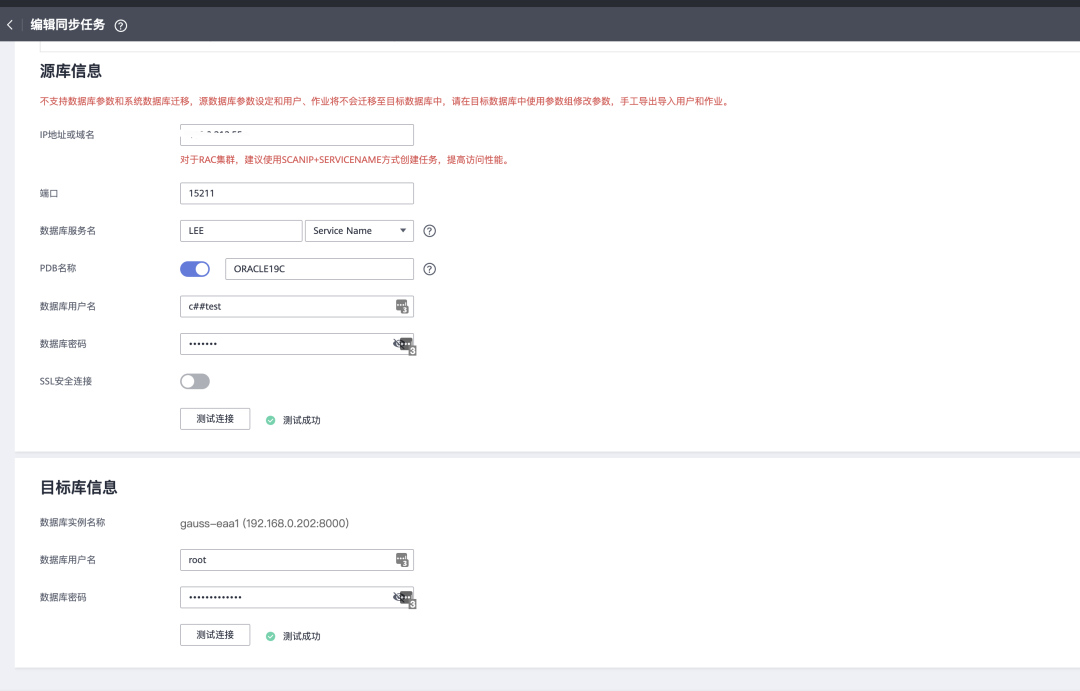Test the target database connection with 测试连接

(215, 635)
